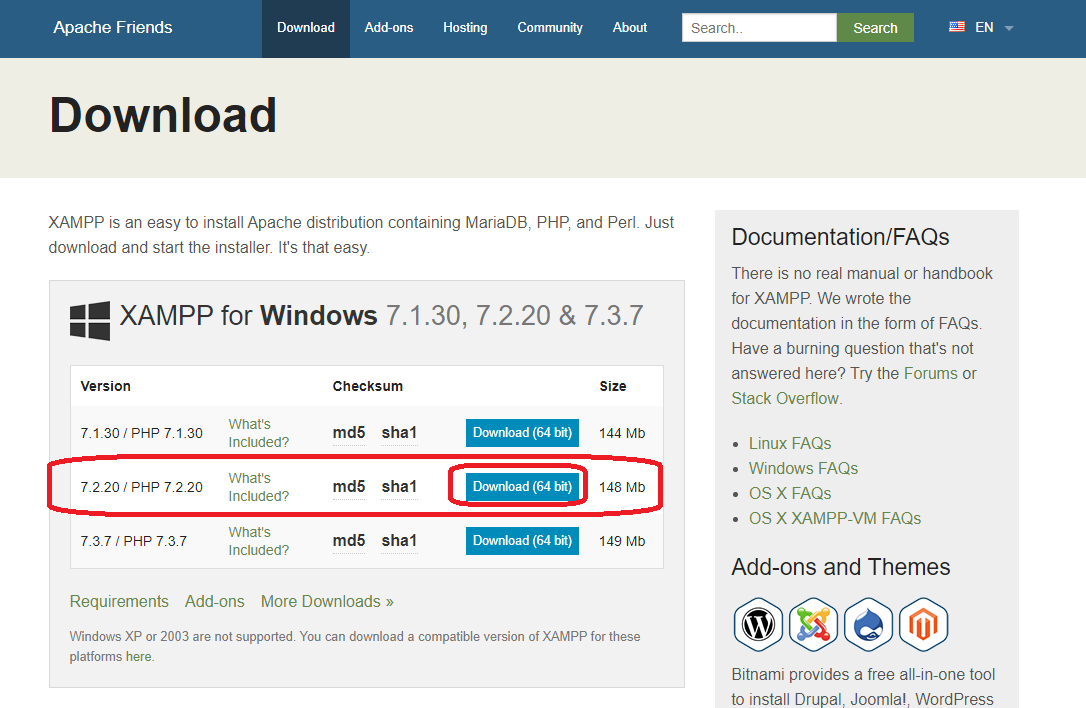Expand the EN language dropdown arrow
This screenshot has width=1086, height=708.
pos(1009,28)
